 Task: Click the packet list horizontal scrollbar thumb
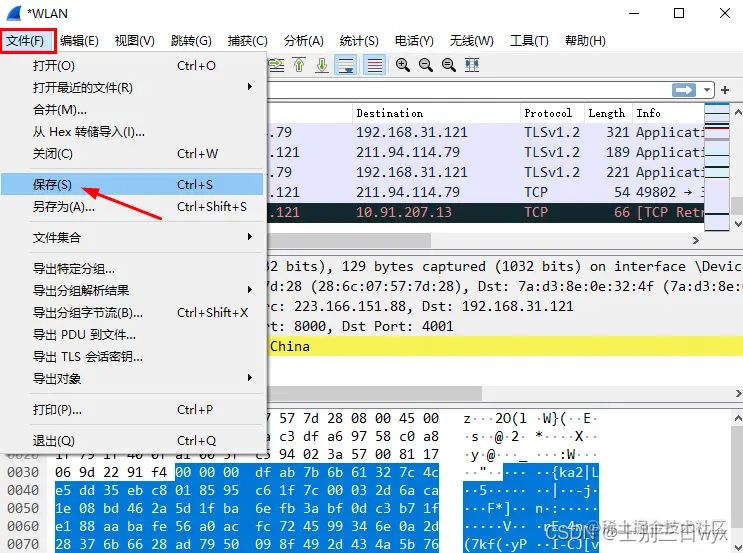(349, 240)
